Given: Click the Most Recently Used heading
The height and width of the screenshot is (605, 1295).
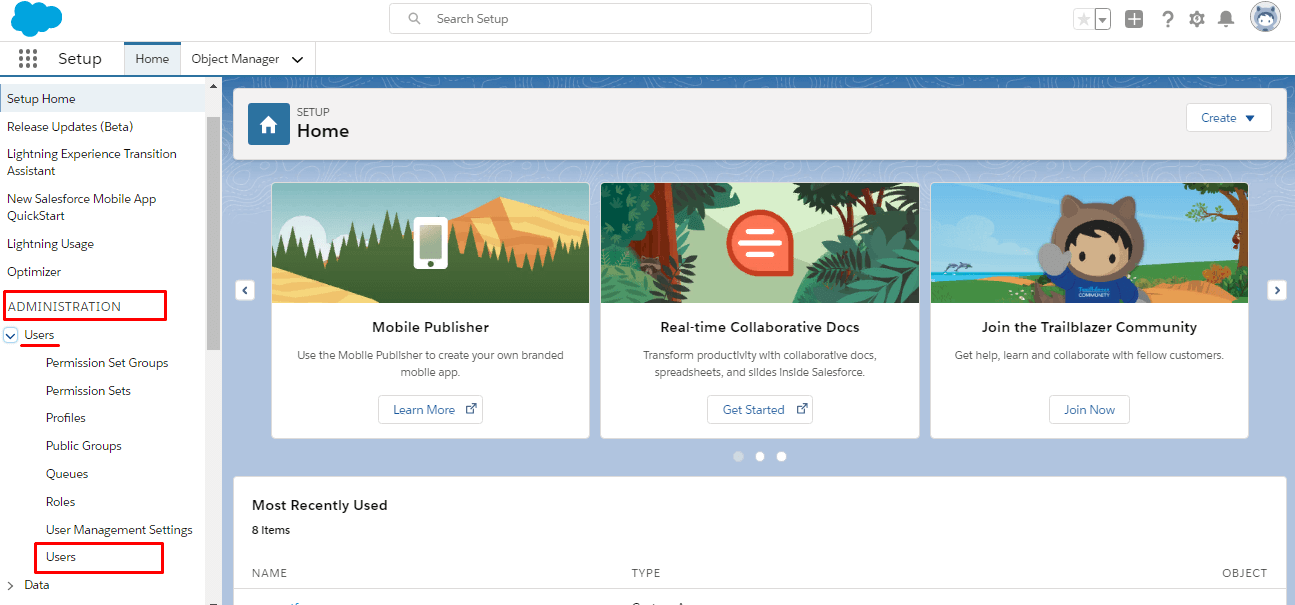Looking at the screenshot, I should tap(319, 505).
